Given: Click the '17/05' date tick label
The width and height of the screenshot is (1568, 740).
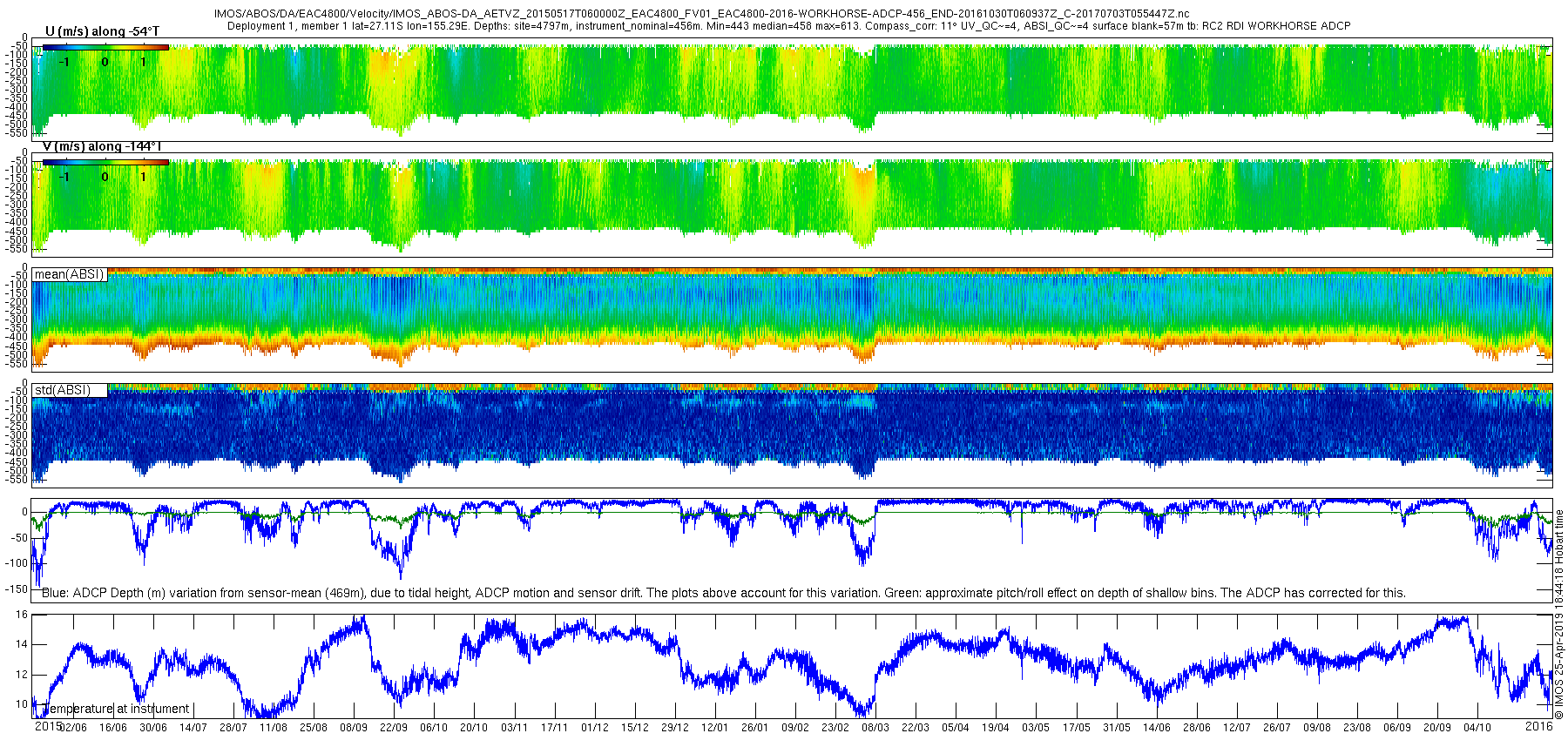Looking at the screenshot, I should click(1077, 728).
